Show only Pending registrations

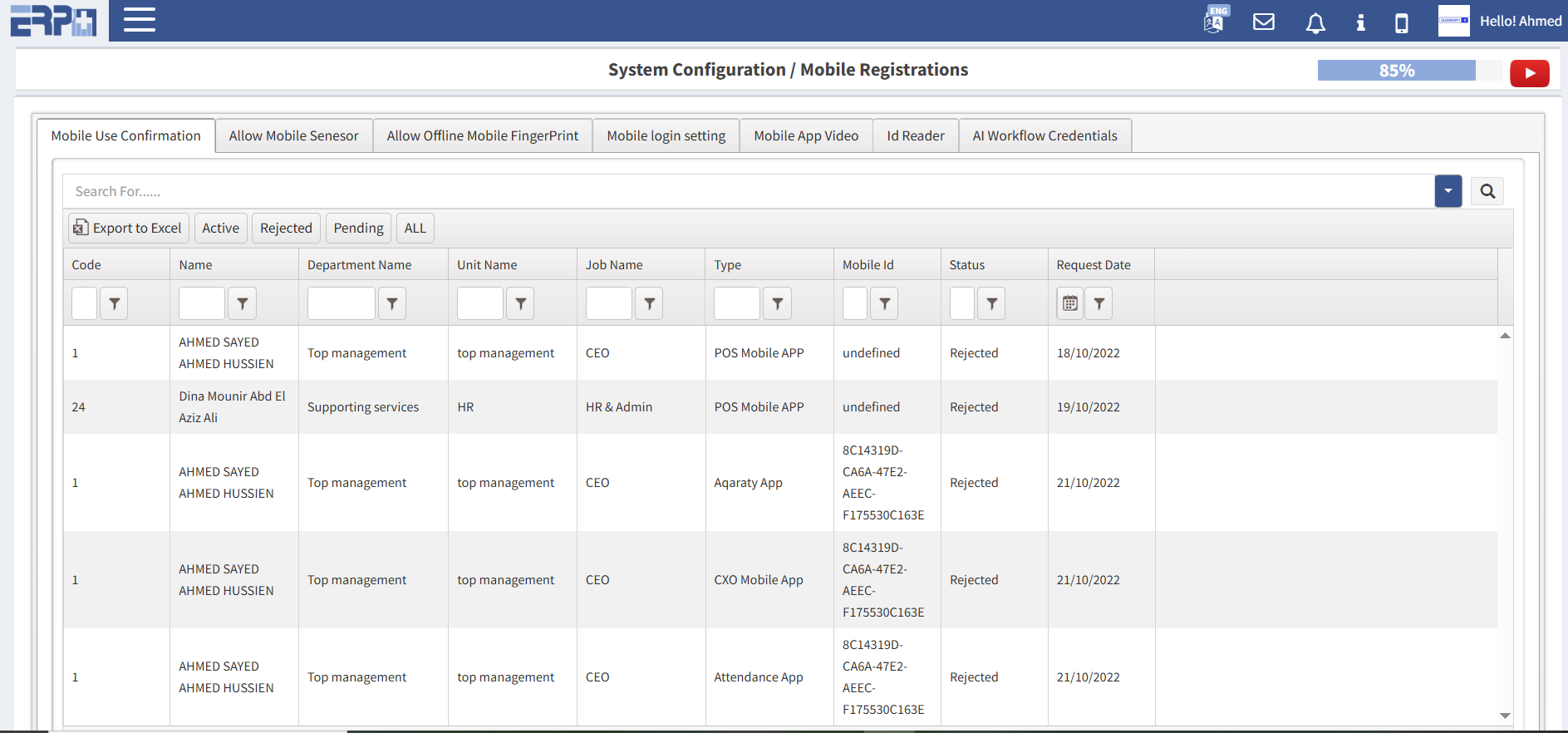358,228
